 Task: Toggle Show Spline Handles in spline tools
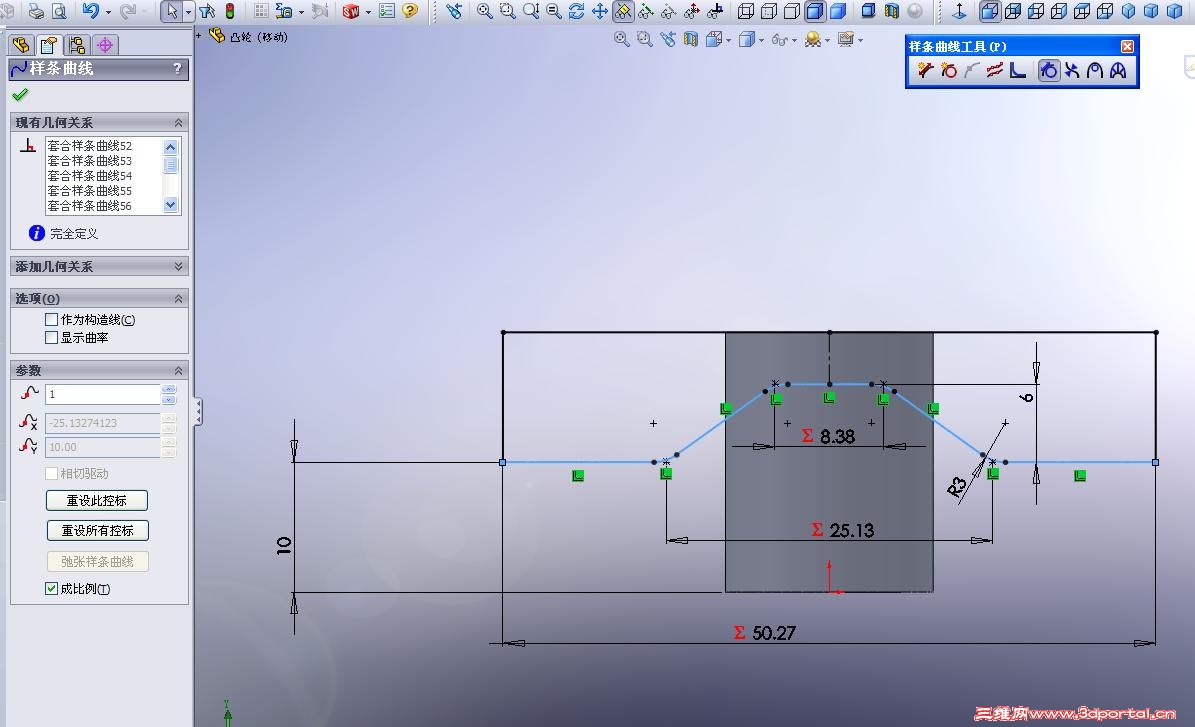click(1049, 71)
